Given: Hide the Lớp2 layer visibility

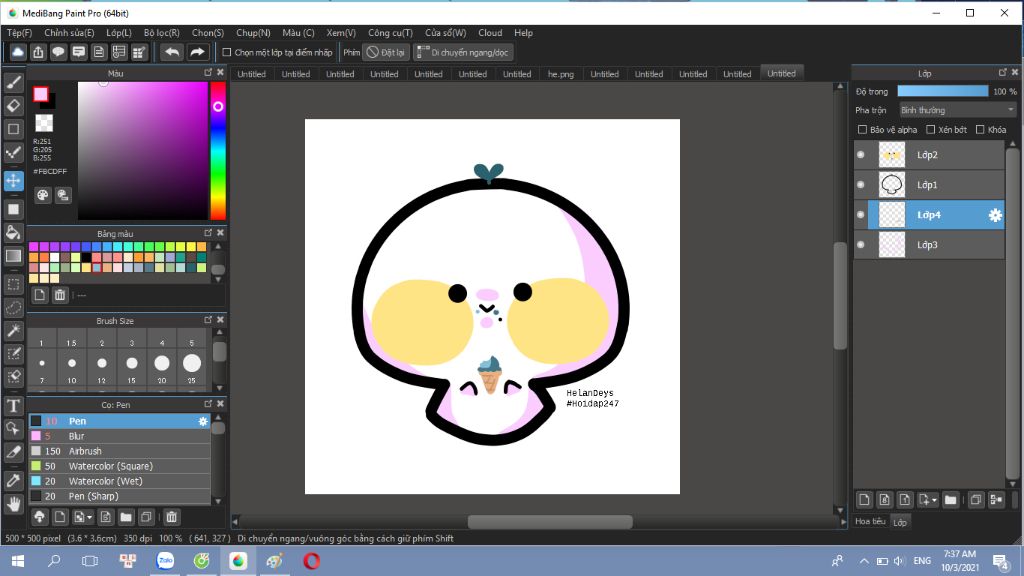Looking at the screenshot, I should coord(861,155).
